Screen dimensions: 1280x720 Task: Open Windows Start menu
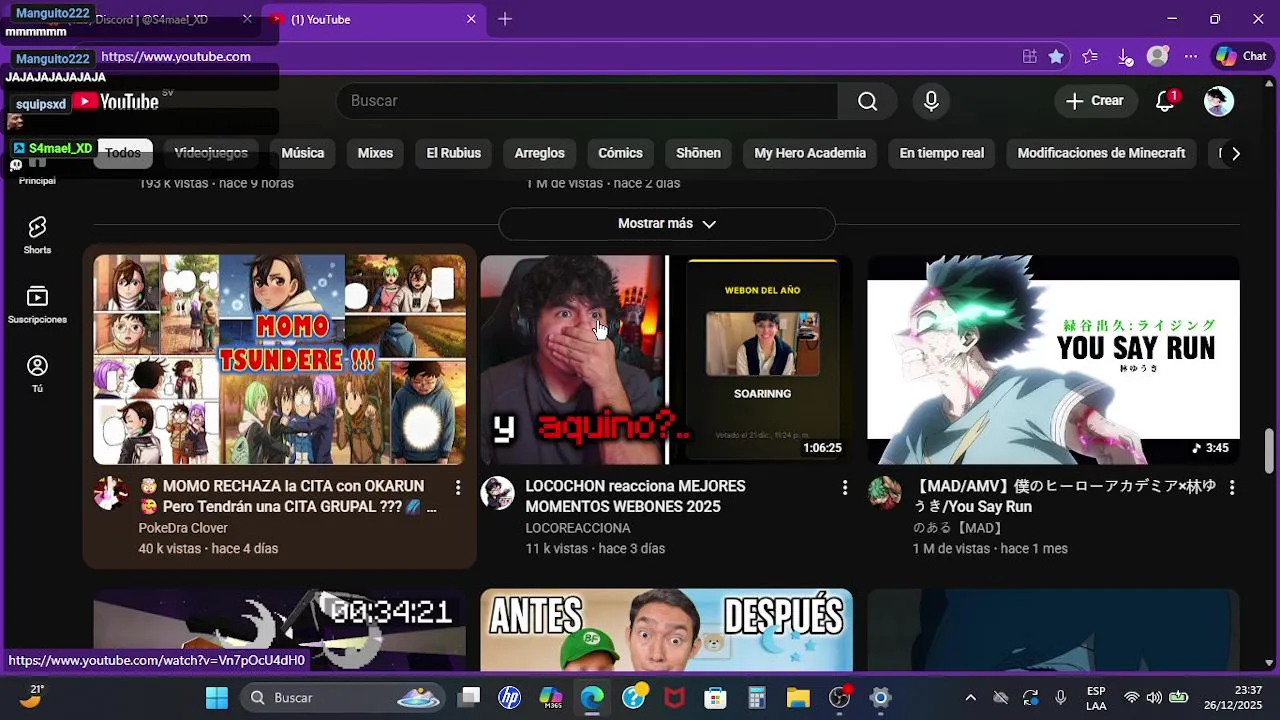coord(217,697)
